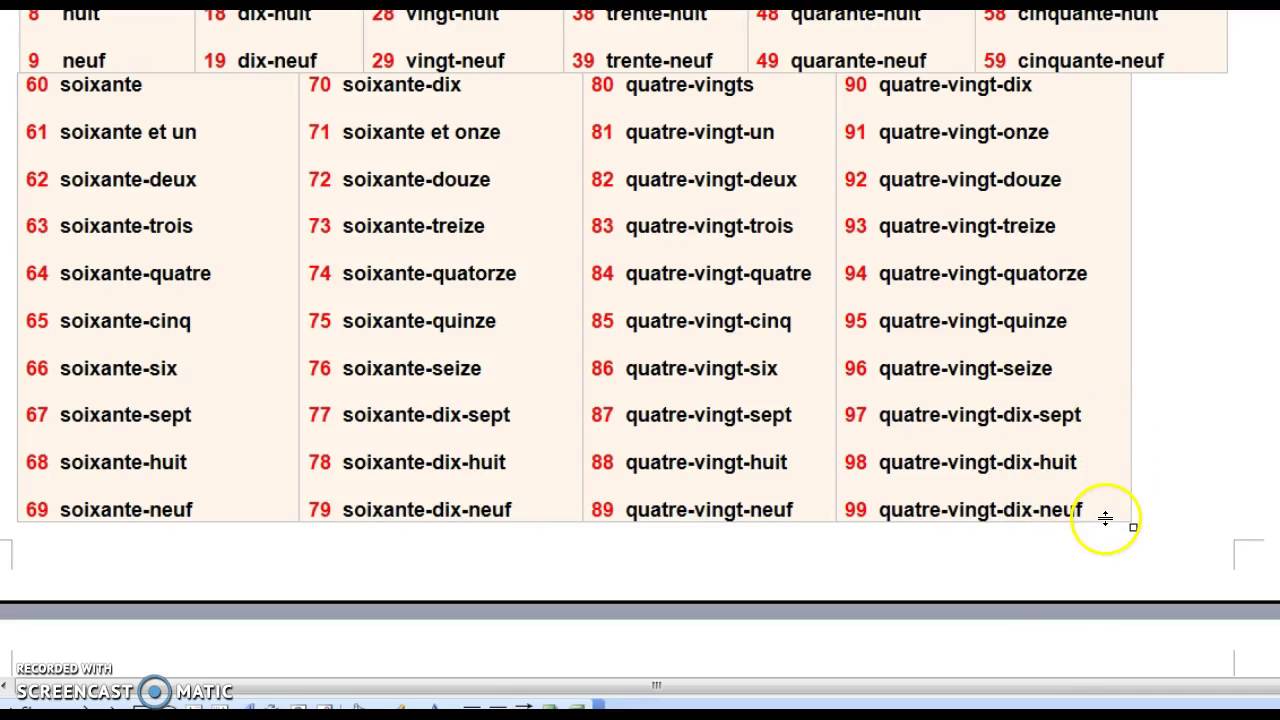The height and width of the screenshot is (720, 1280).
Task: Place cursor in soixante-quatorze
Action: 429,273
